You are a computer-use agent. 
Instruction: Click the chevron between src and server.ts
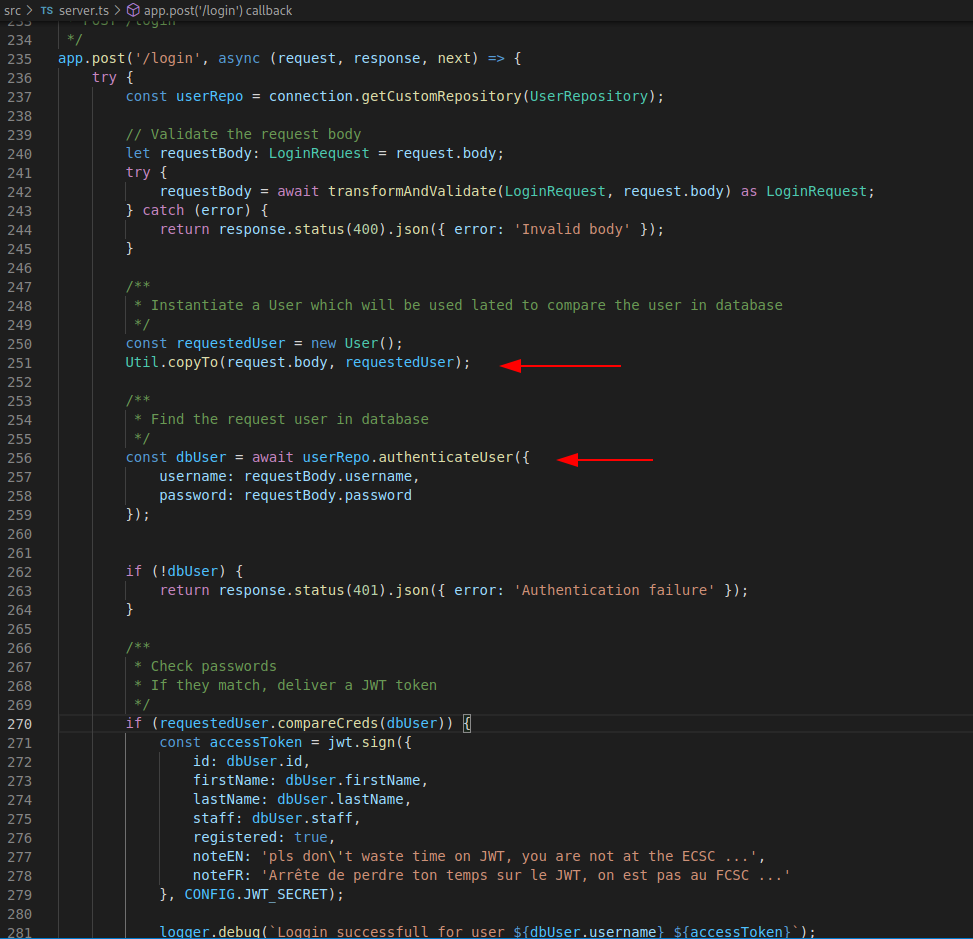(29, 10)
